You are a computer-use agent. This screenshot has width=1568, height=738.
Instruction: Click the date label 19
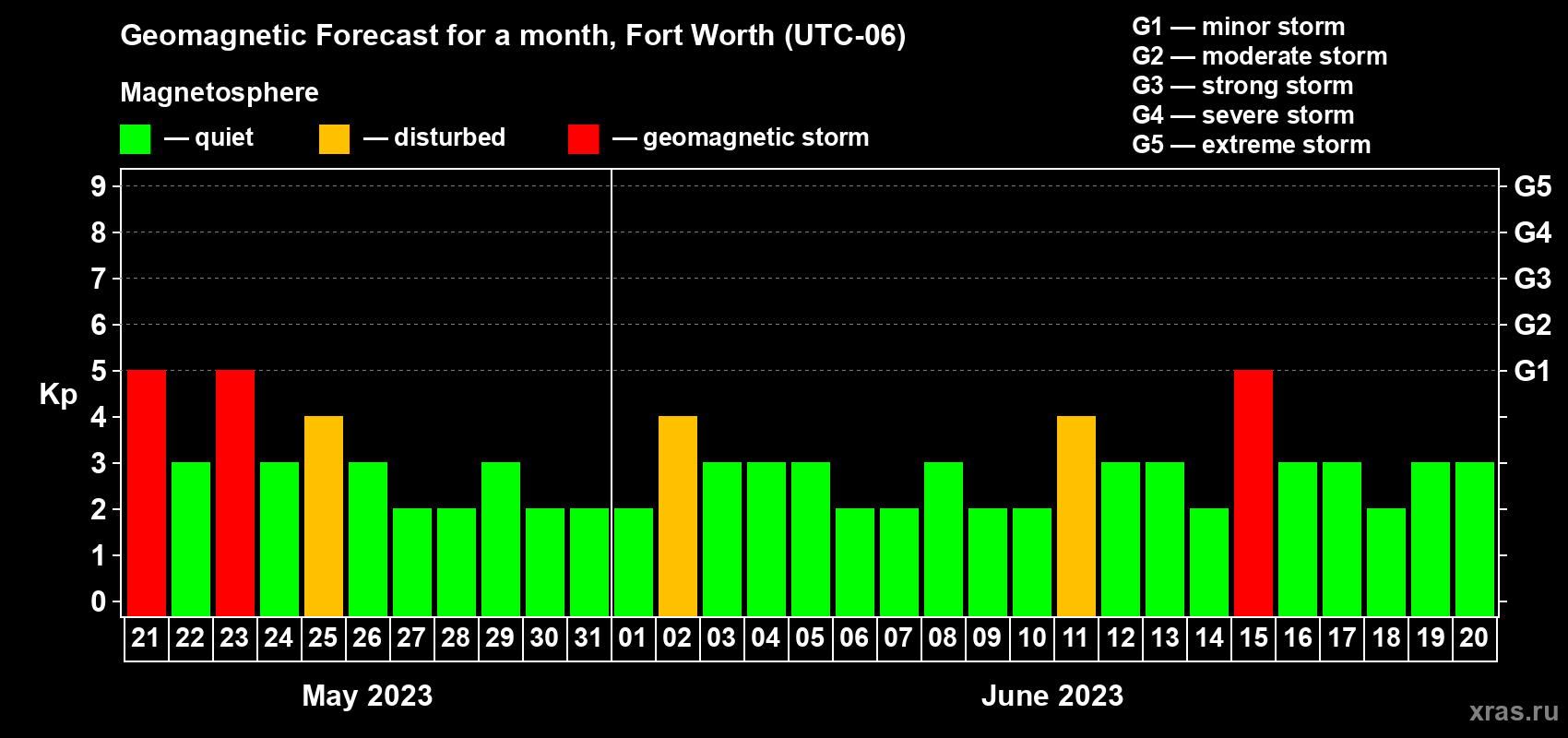[1431, 637]
